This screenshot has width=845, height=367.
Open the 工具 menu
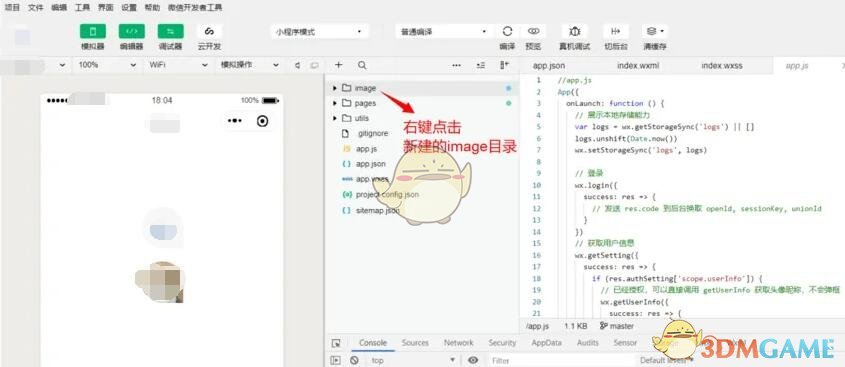coord(82,8)
